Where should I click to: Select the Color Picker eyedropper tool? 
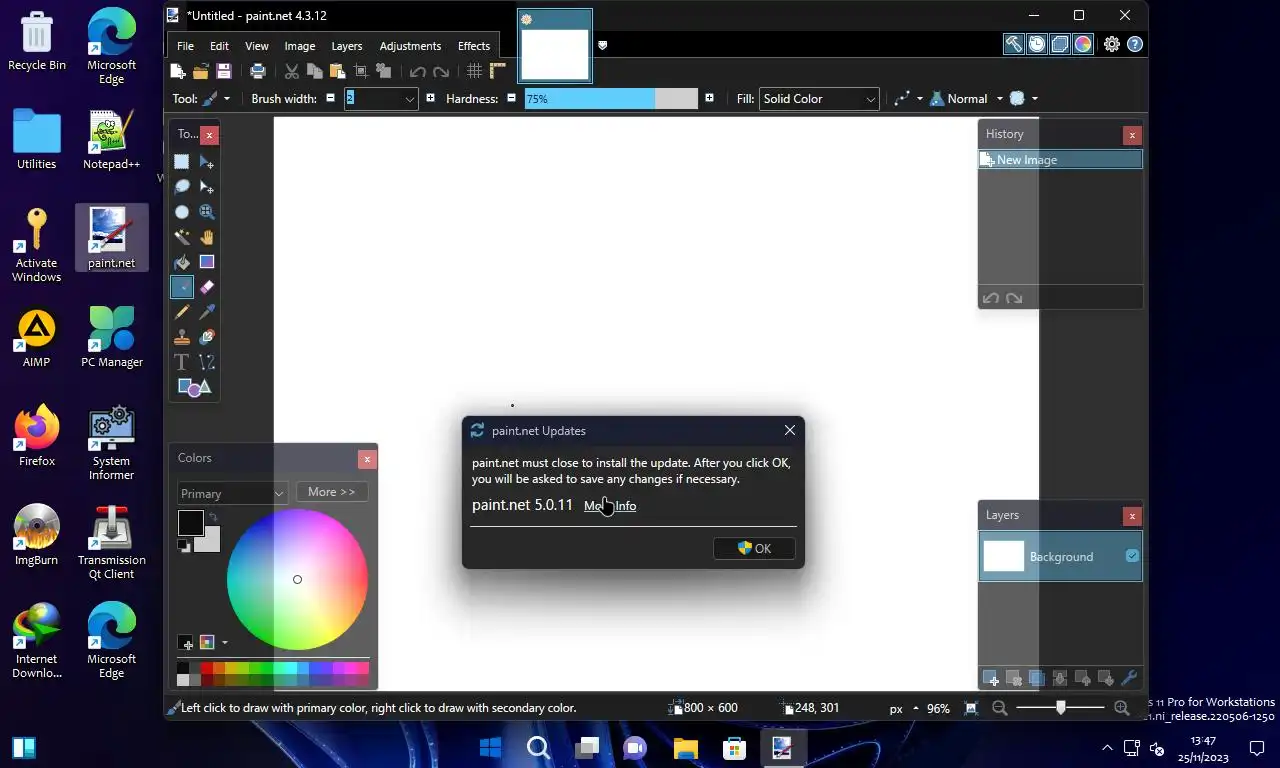pyautogui.click(x=207, y=312)
